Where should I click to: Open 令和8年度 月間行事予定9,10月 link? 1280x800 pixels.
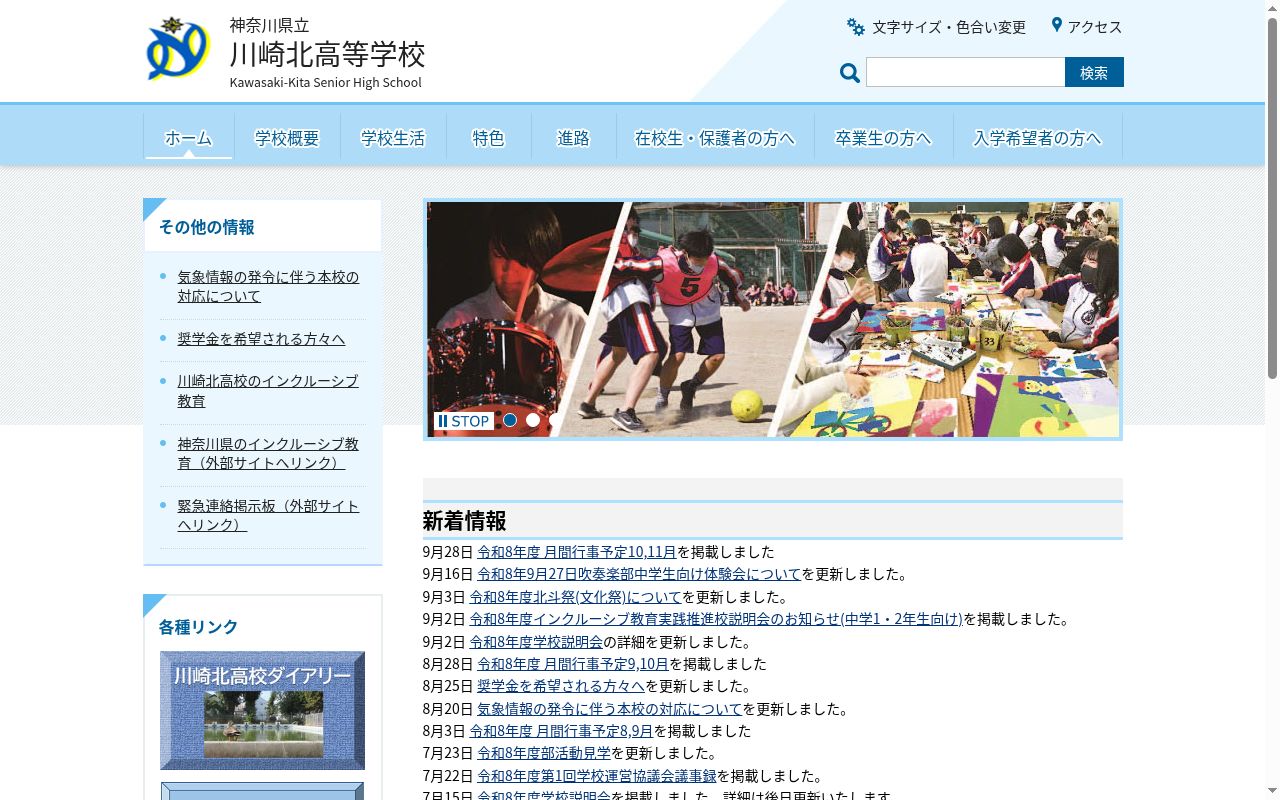click(x=573, y=664)
